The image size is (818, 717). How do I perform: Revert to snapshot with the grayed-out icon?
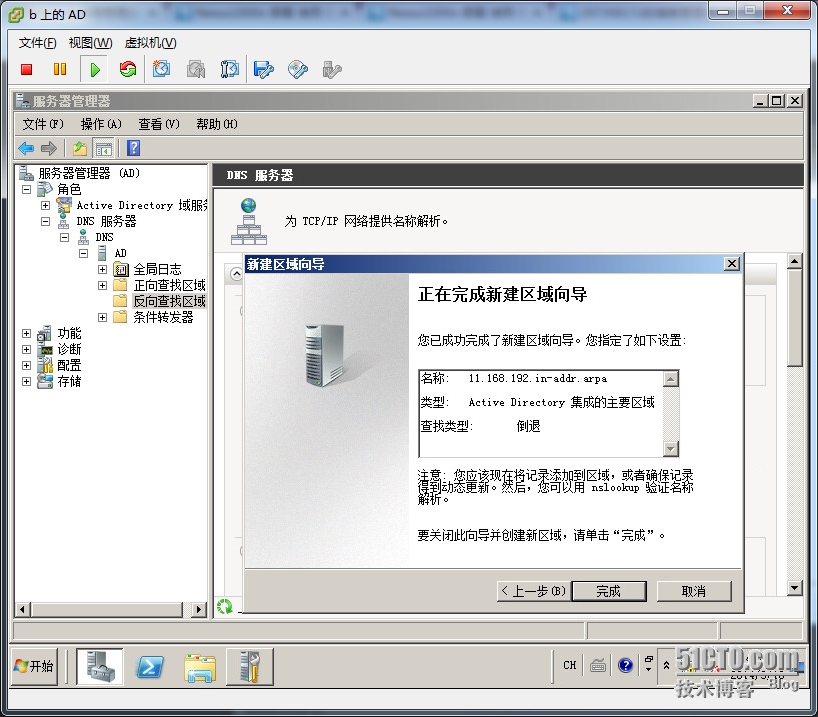(x=196, y=69)
